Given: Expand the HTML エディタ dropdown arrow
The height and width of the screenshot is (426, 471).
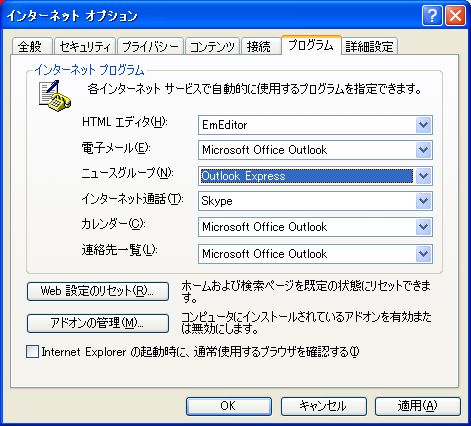Looking at the screenshot, I should (423, 125).
